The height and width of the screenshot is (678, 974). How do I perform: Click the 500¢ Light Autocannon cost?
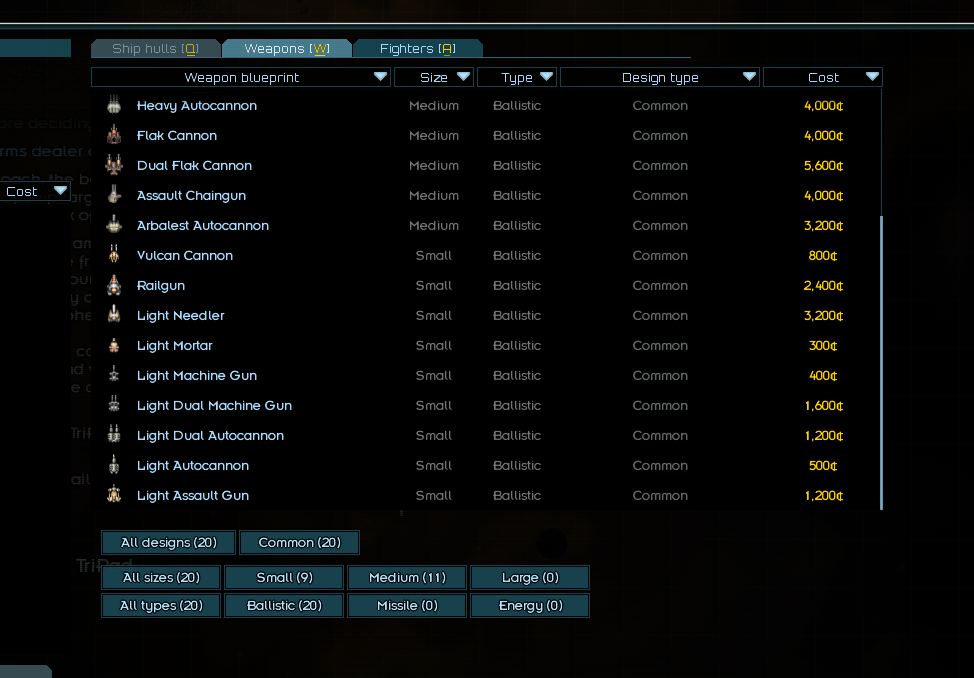tap(823, 465)
